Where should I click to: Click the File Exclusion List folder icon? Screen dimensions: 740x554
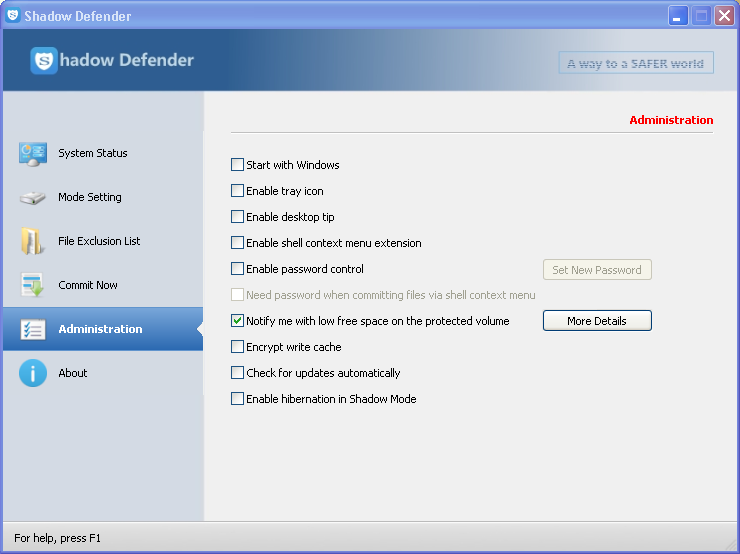(32, 241)
